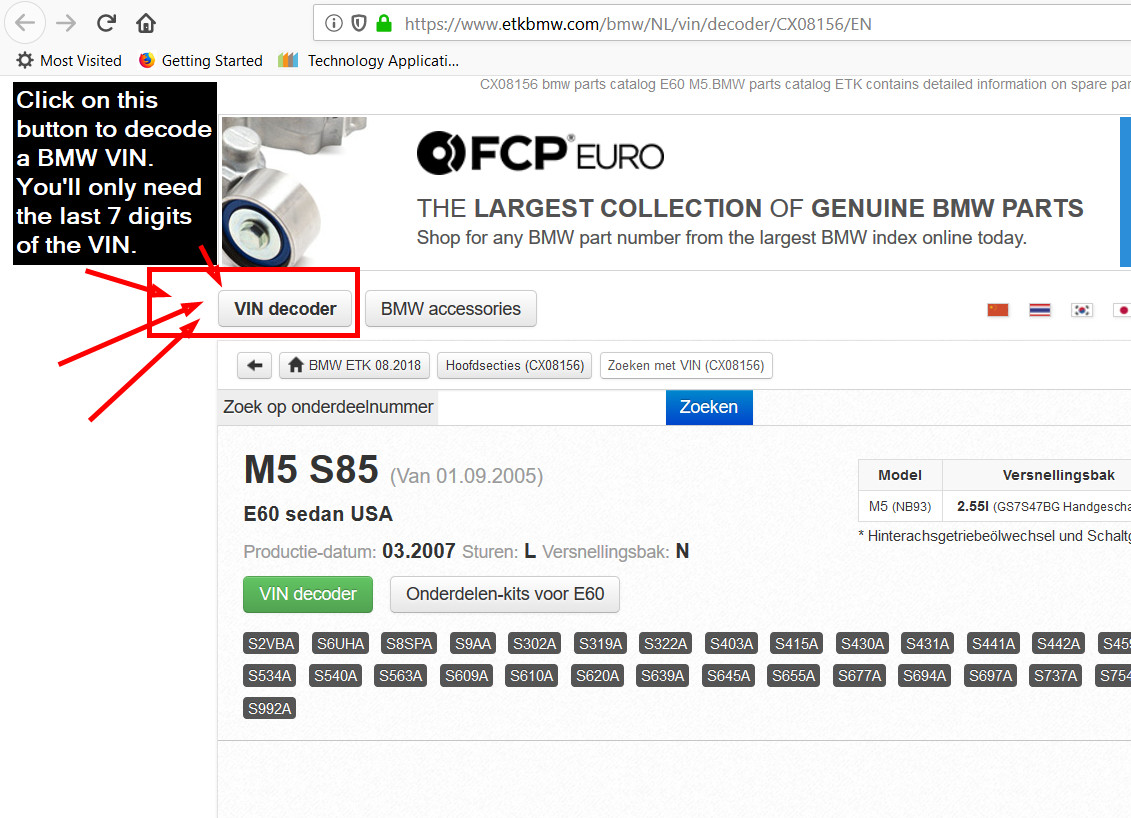
Task: Select option code S540A
Action: (x=335, y=676)
